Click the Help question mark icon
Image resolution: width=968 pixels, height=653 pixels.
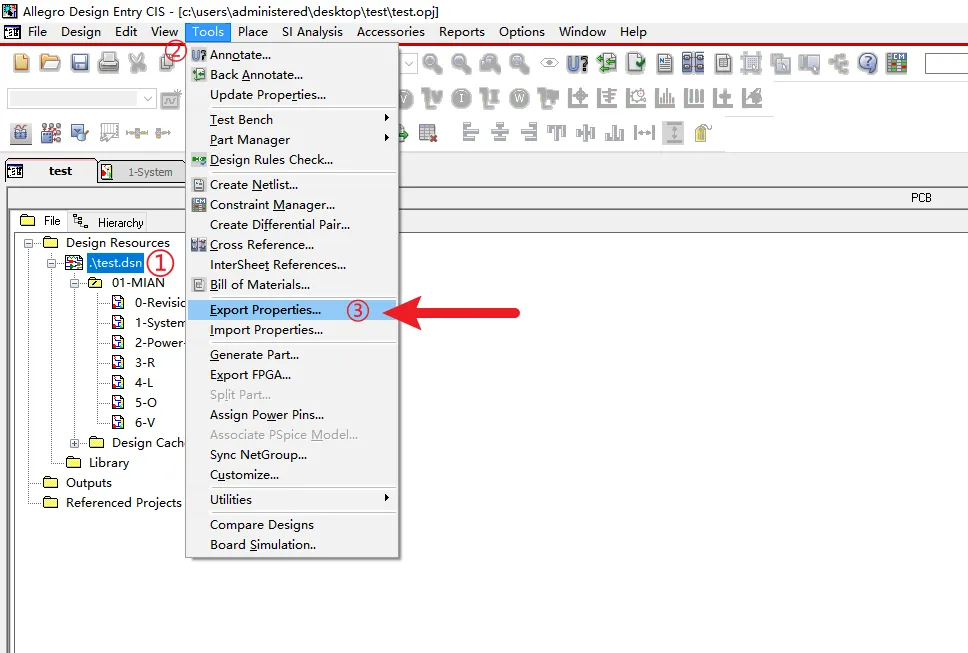867,63
